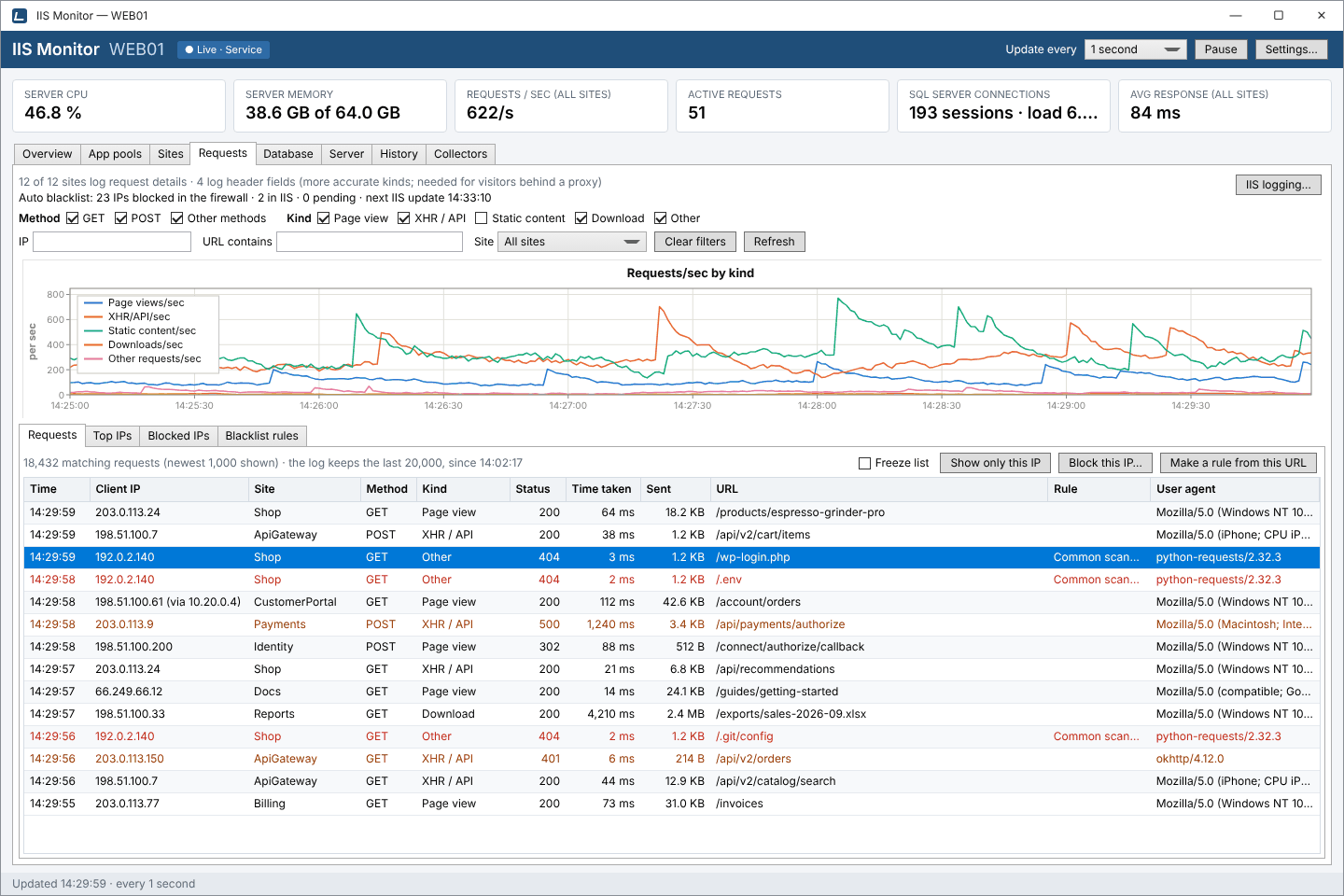
Task: Select the /.git/config request row
Action: [672, 736]
